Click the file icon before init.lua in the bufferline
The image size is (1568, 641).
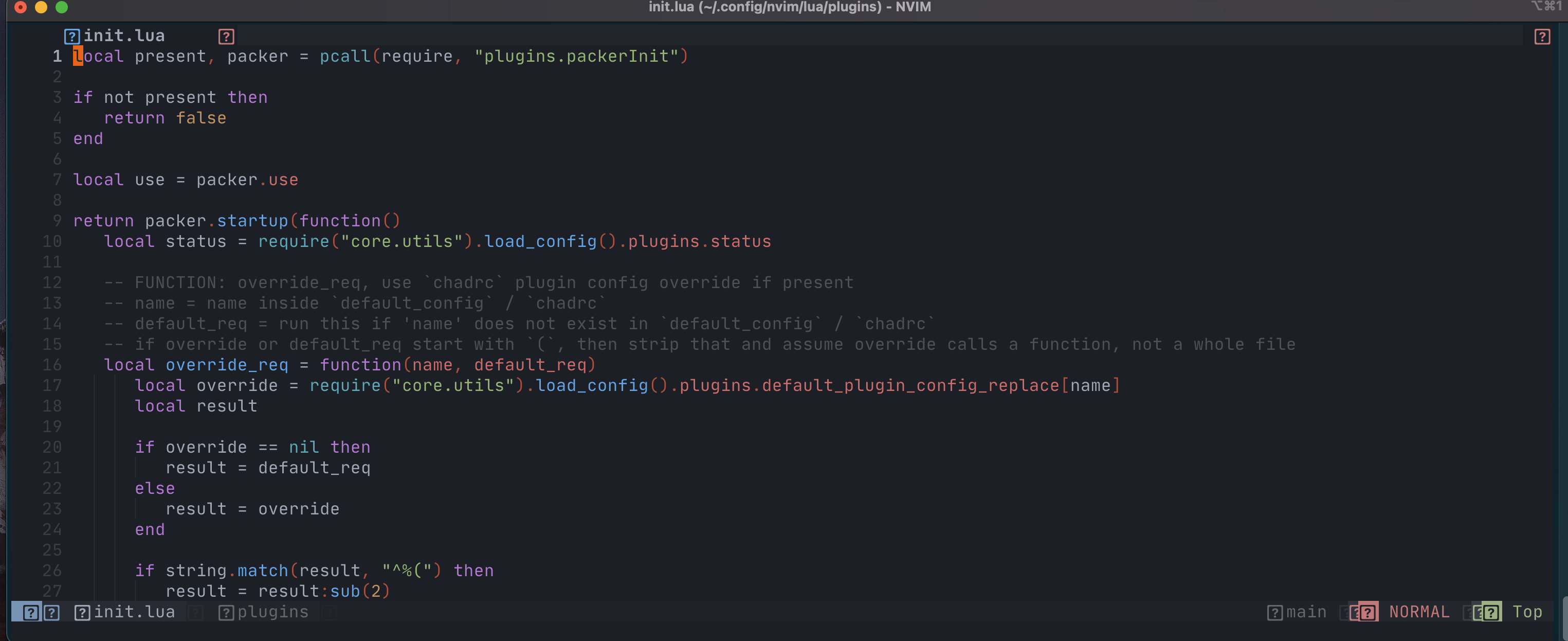pos(82,612)
